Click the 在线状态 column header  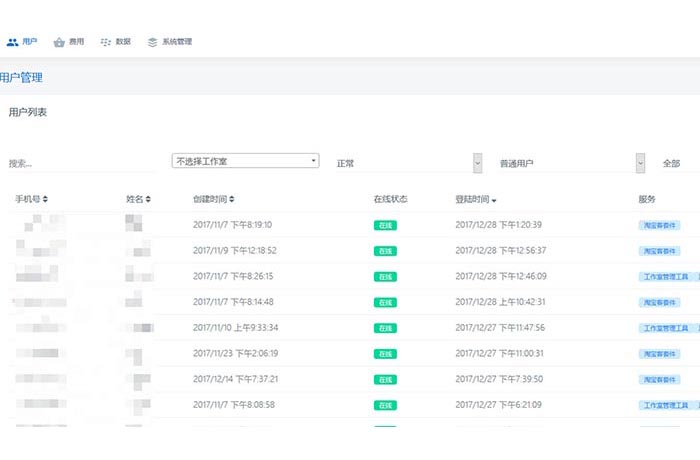[x=390, y=199]
